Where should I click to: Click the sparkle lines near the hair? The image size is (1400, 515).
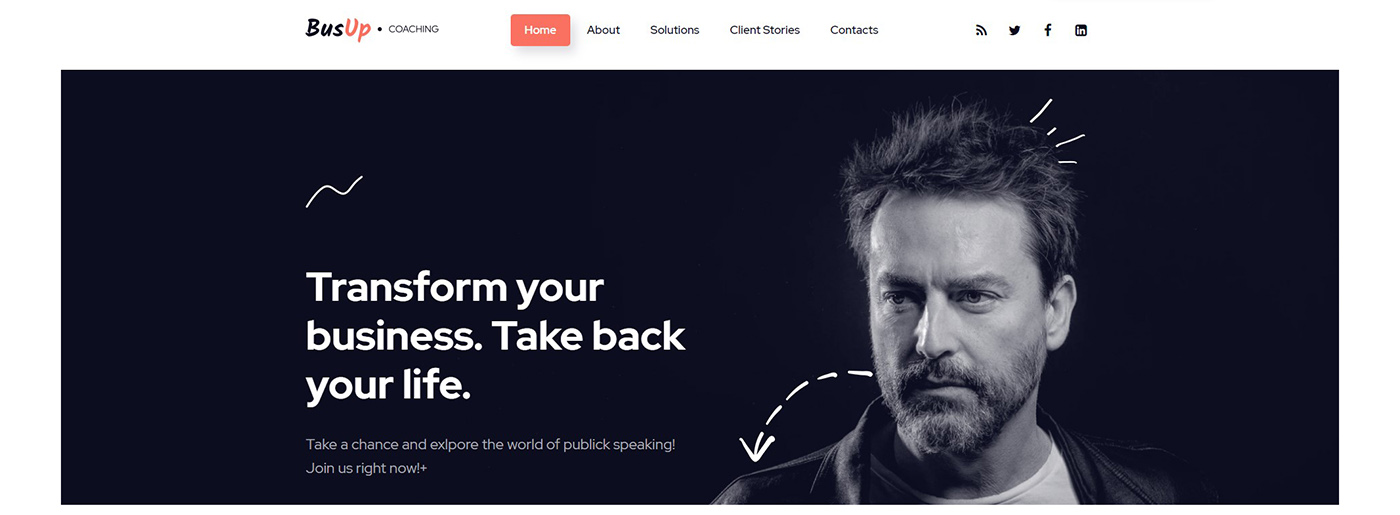1057,131
